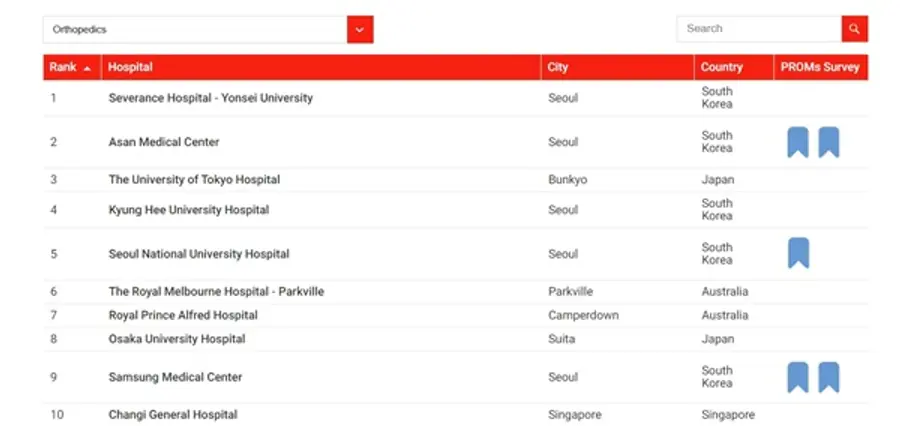Click the Rank sort arrow icon
The image size is (900, 426).
tap(87, 68)
